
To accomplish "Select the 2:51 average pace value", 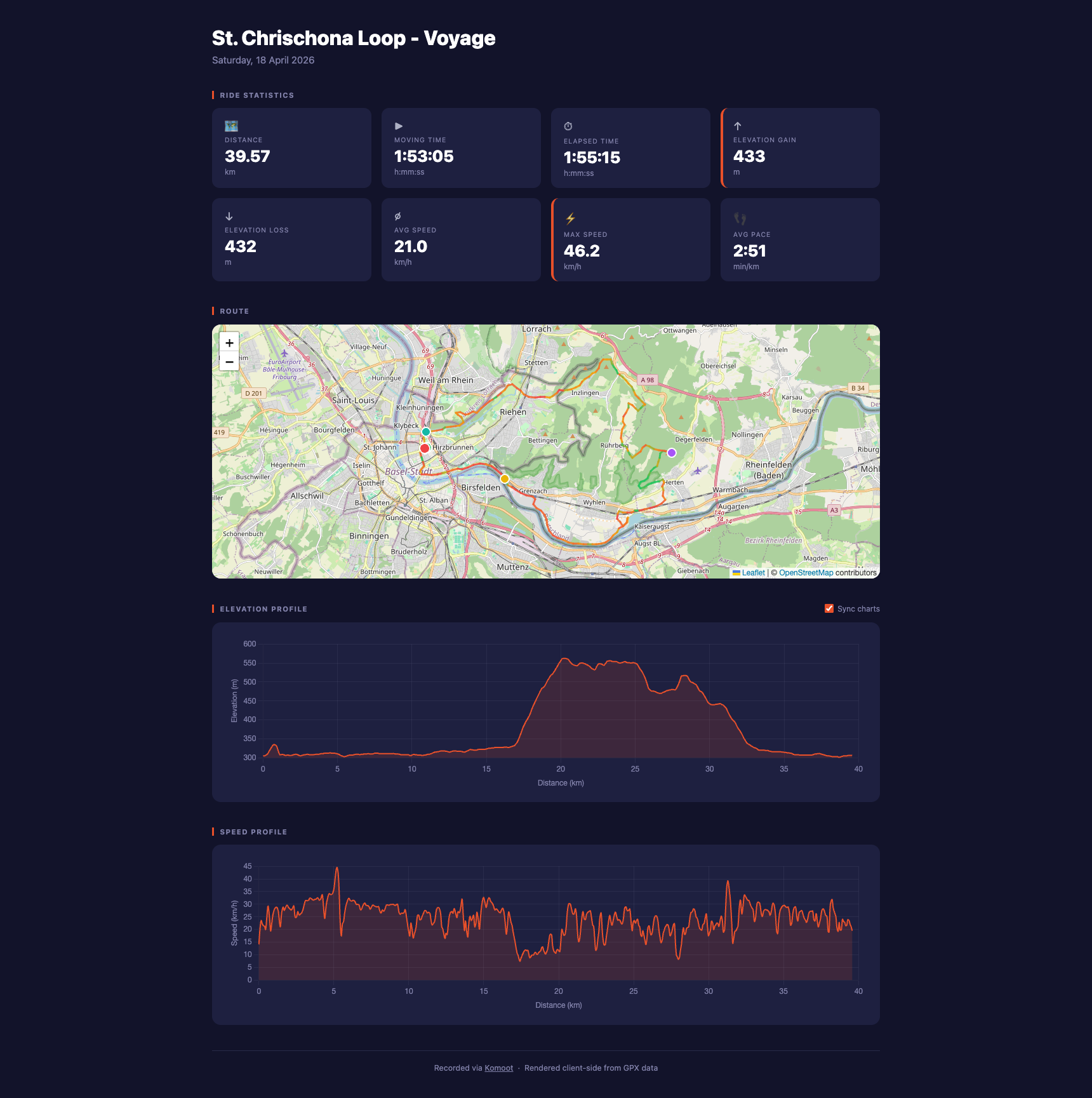I will coord(750,251).
